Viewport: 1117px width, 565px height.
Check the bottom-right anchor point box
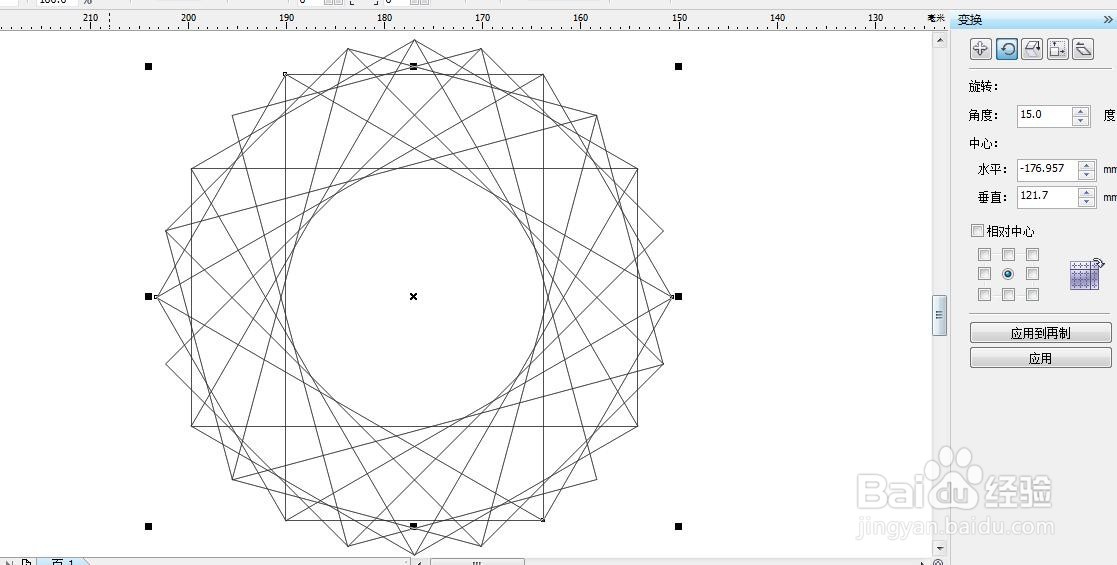(1032, 294)
